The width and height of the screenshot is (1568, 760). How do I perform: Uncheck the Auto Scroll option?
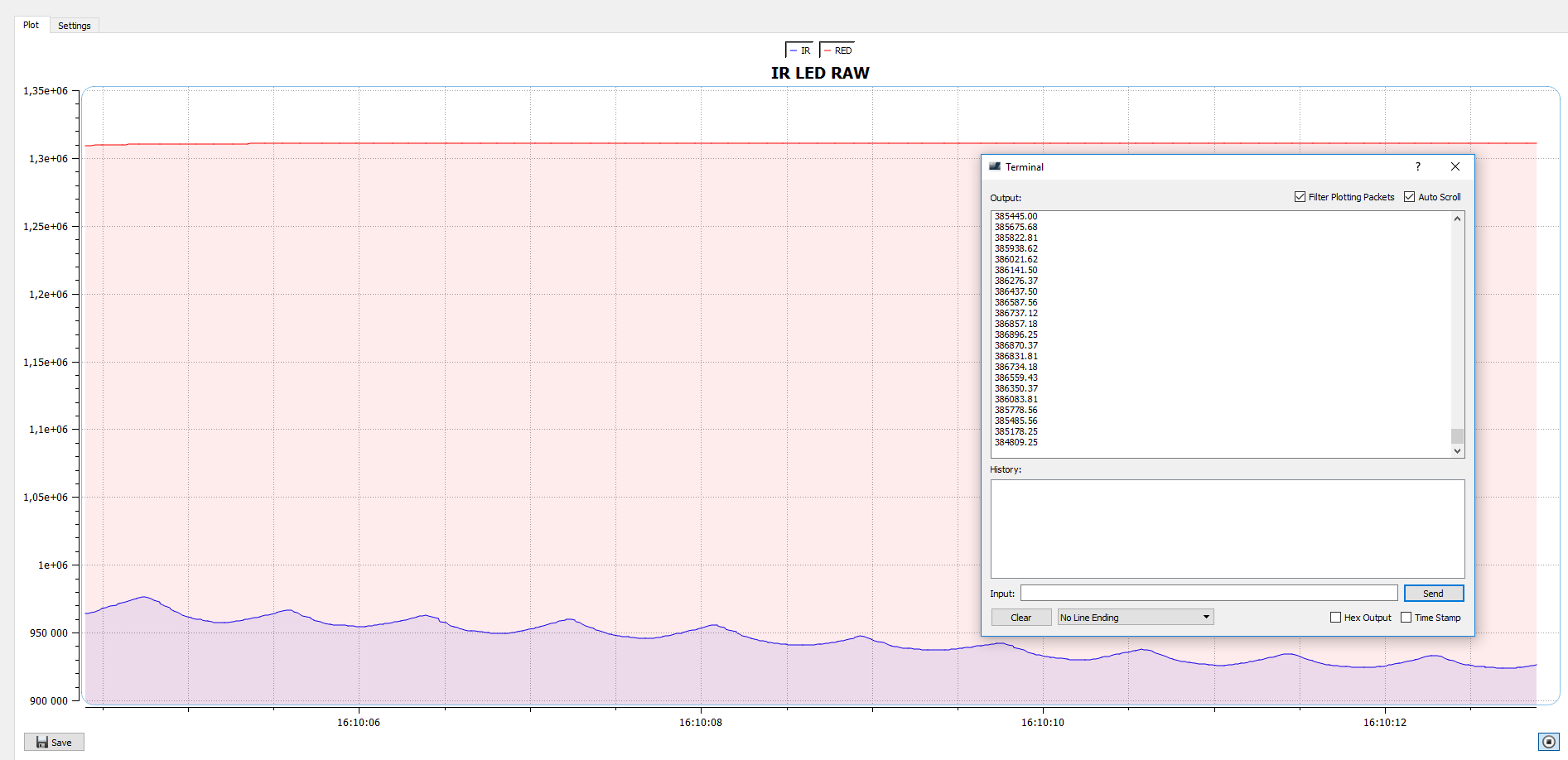1409,197
